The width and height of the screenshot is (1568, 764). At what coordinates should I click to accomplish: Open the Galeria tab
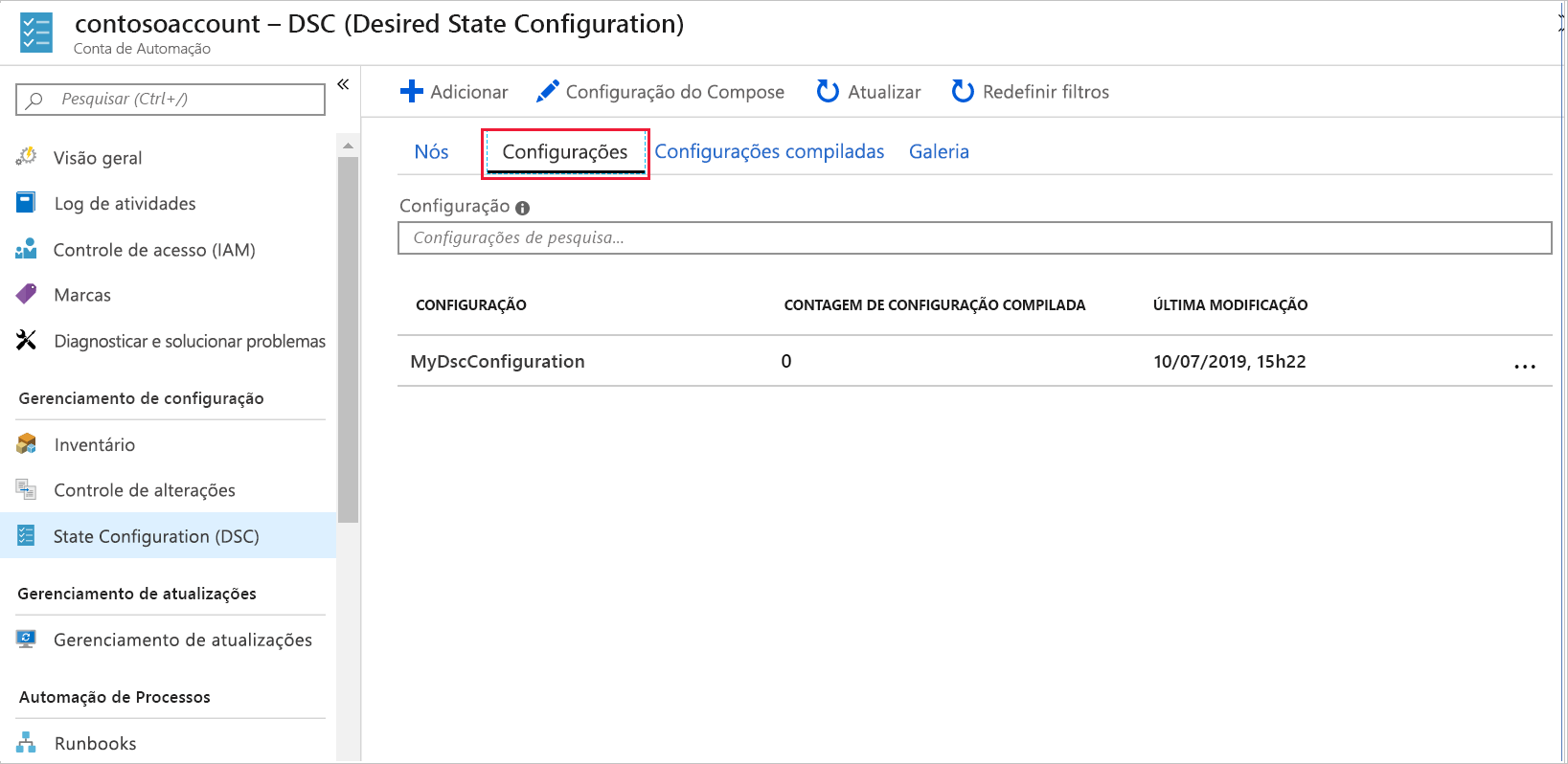[939, 152]
